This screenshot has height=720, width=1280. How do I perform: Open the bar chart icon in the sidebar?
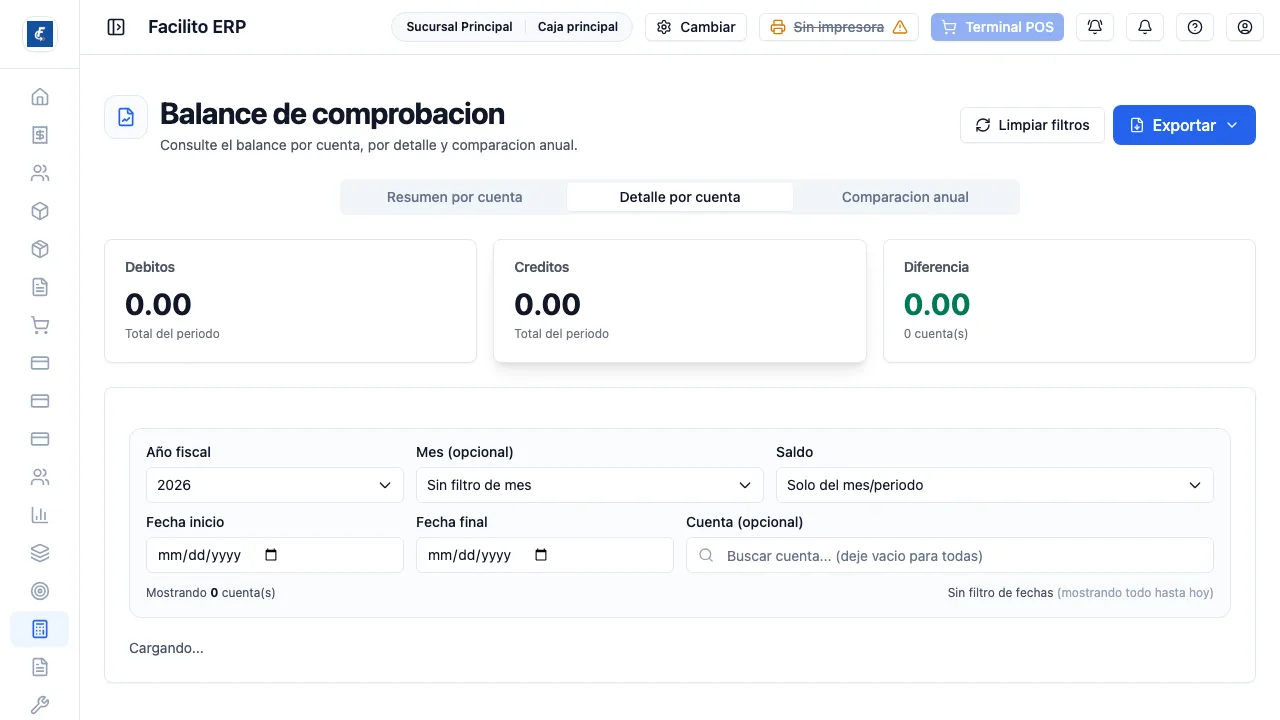coord(40,515)
